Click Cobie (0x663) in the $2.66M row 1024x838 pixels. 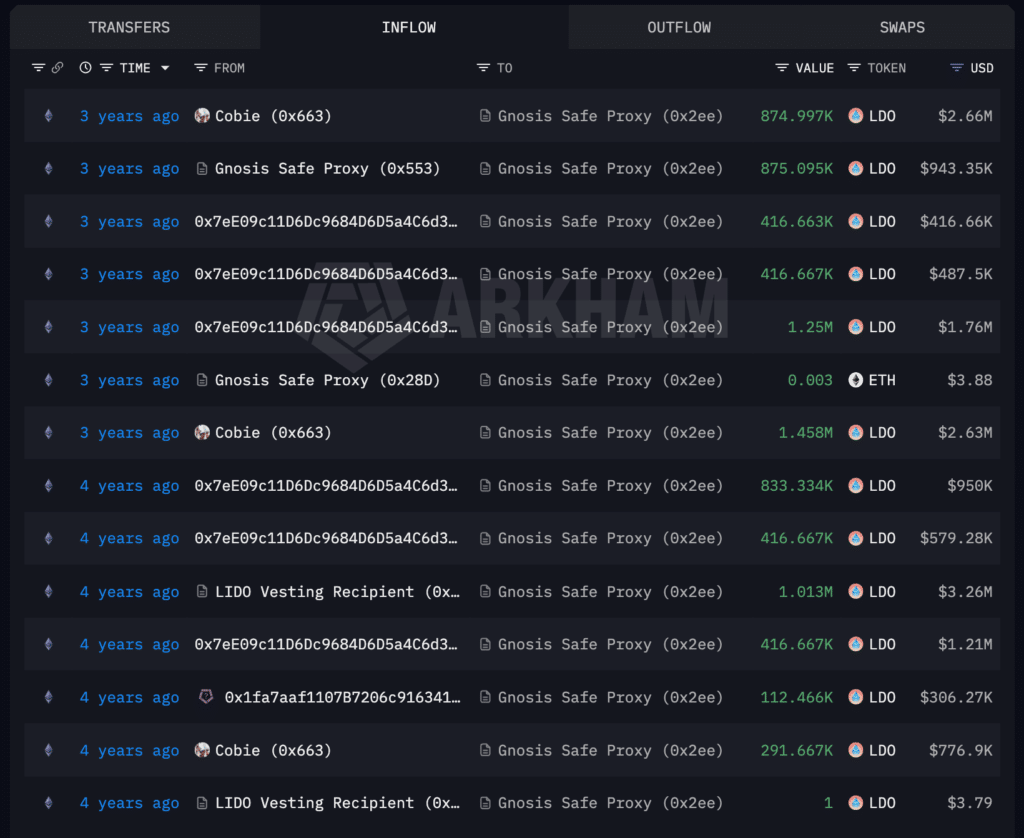pos(273,116)
